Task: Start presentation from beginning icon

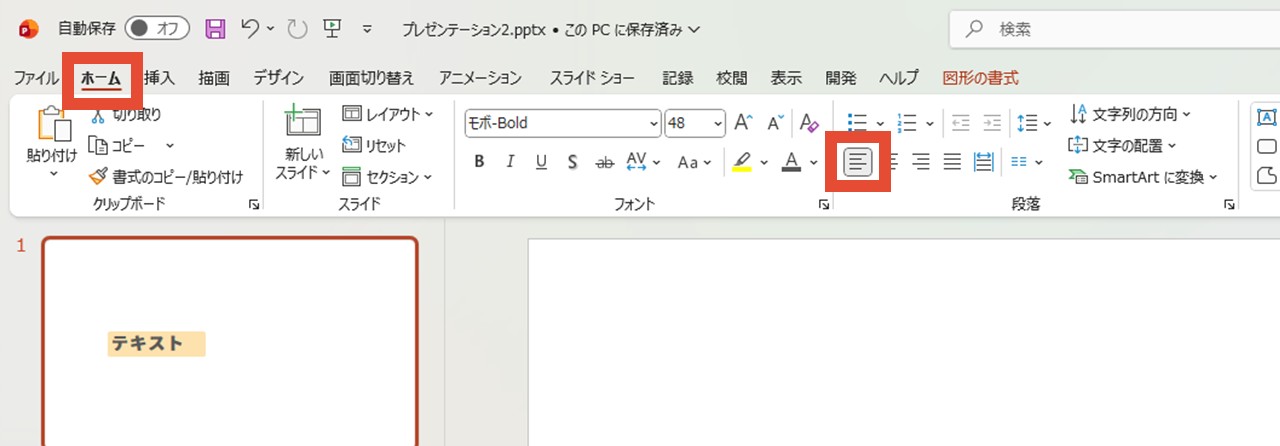Action: click(333, 29)
